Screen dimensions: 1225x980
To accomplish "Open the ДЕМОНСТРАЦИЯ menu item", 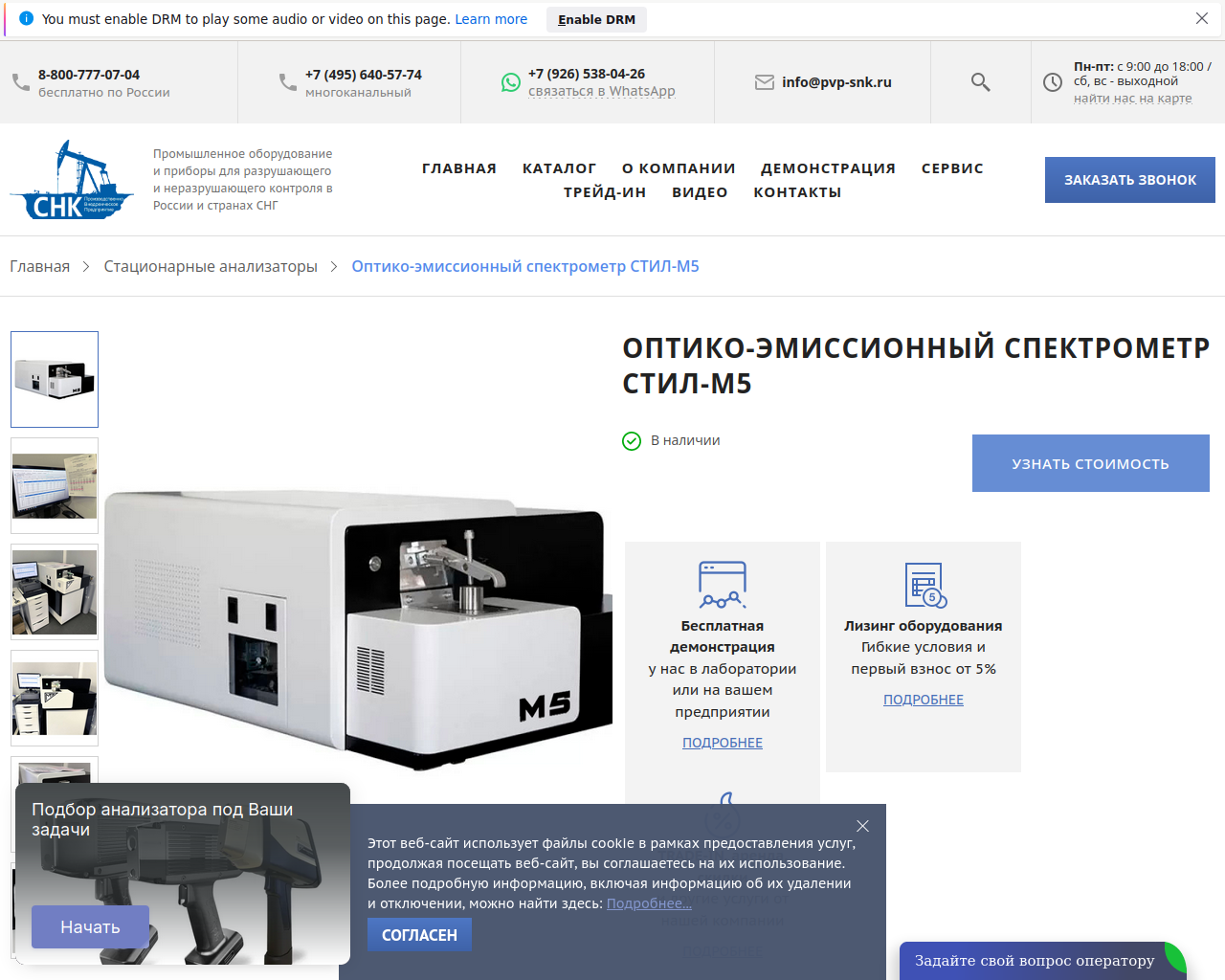I will (x=828, y=168).
